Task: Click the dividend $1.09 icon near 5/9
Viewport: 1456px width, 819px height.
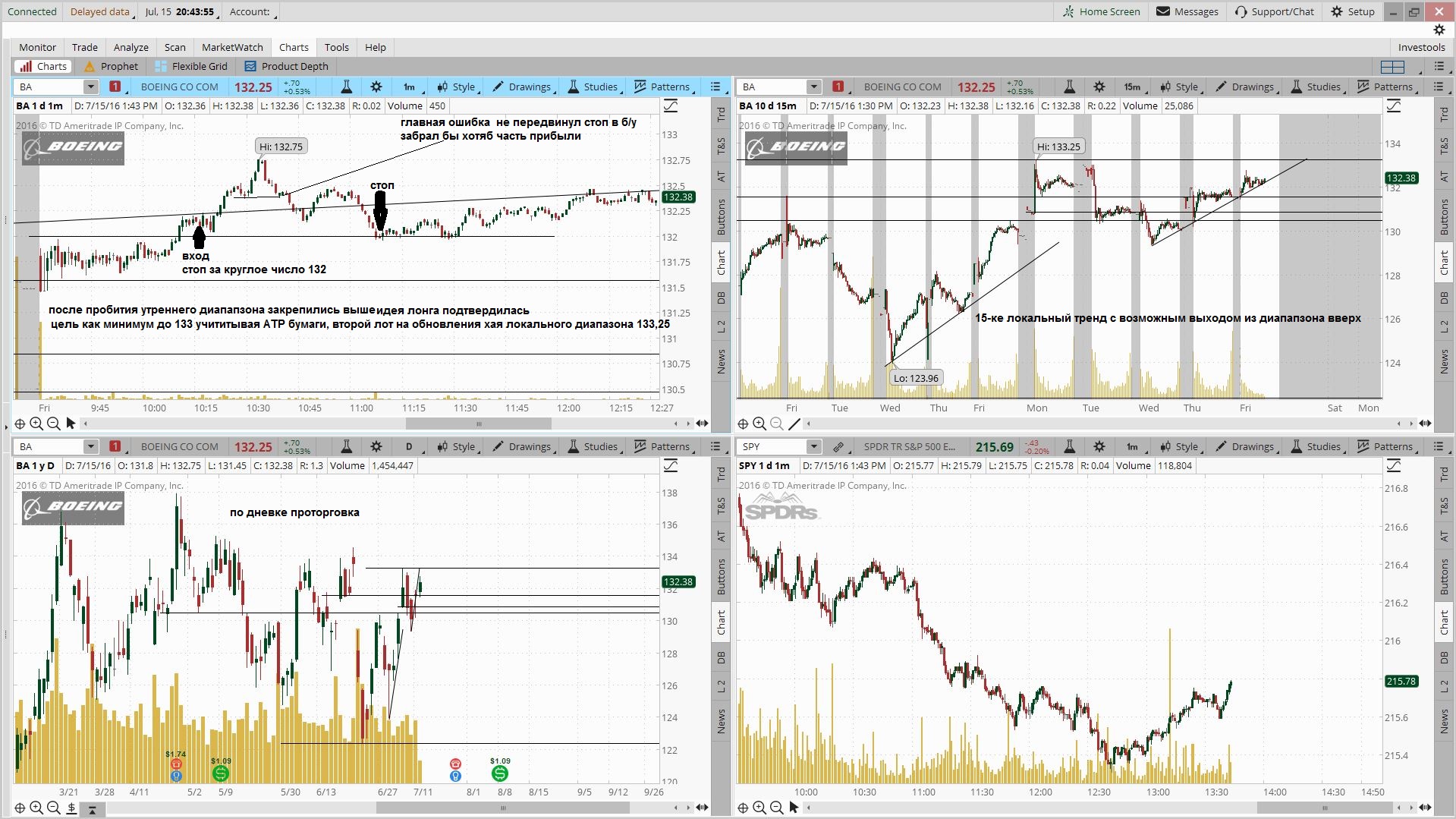Action: [221, 773]
